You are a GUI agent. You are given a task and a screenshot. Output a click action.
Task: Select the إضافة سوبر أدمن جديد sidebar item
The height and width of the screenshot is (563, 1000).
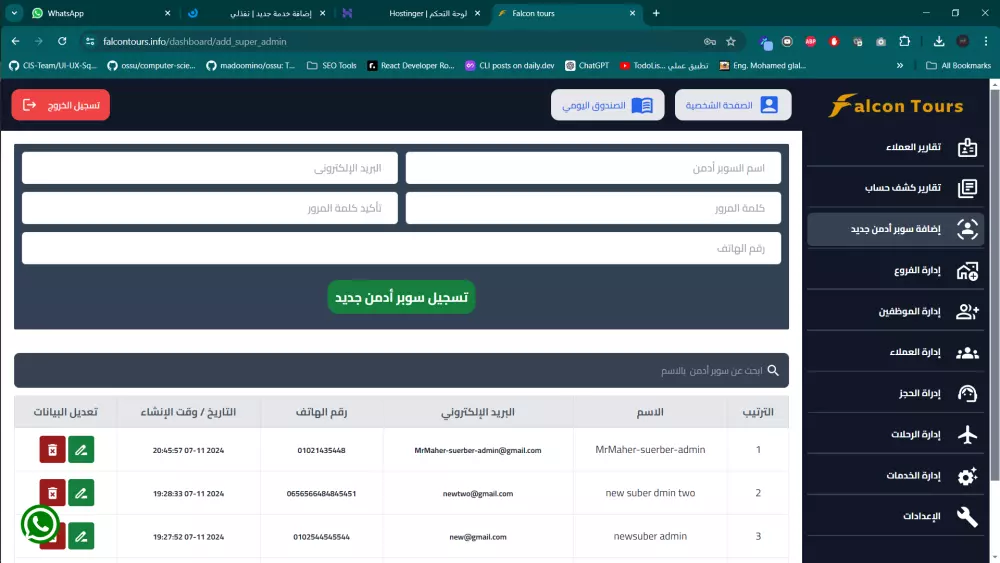pyautogui.click(x=895, y=229)
